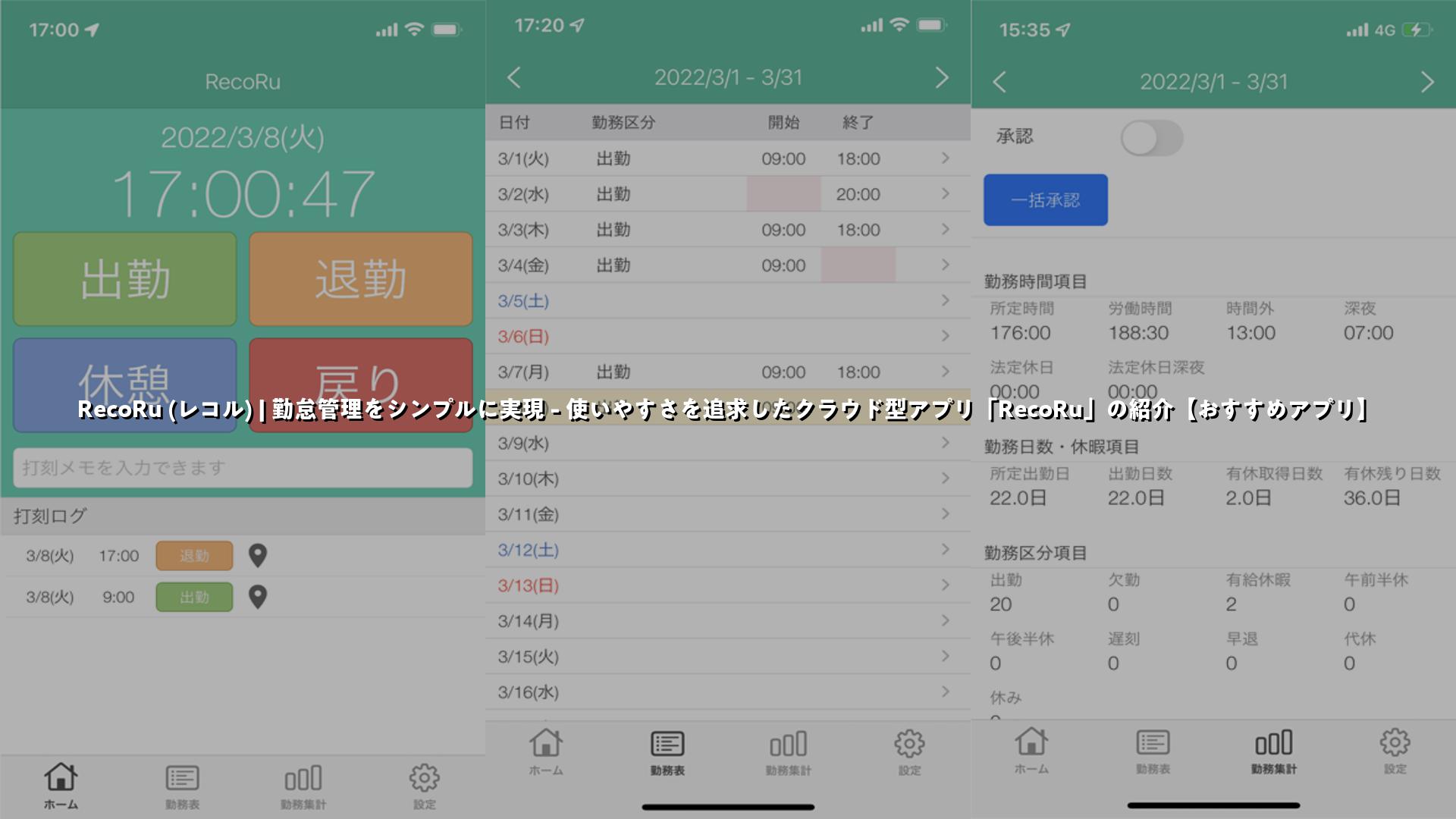This screenshot has height=819, width=1456.
Task: Go to next month in middle screen
Action: point(942,77)
